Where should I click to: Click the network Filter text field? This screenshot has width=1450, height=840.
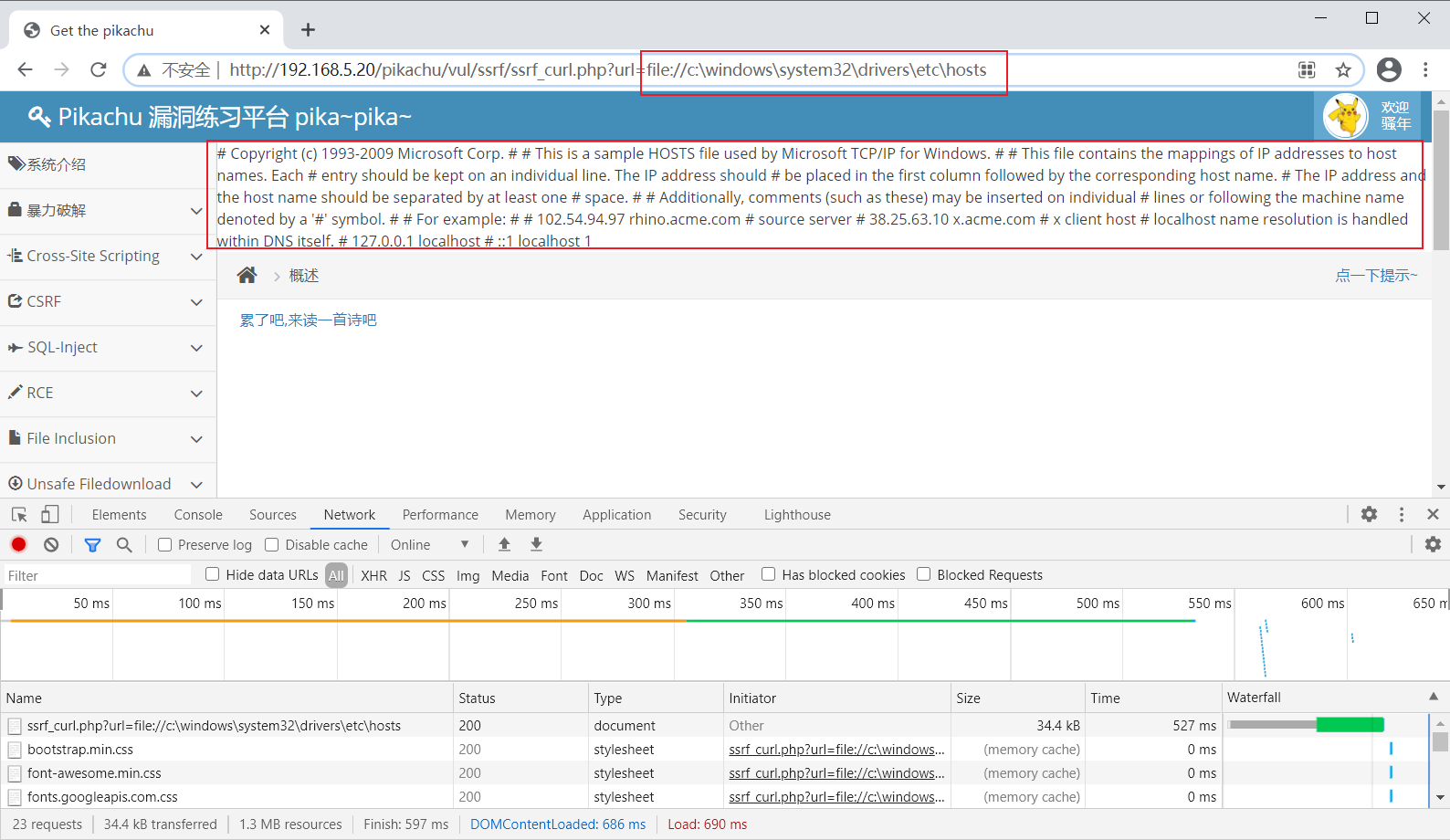[97, 575]
